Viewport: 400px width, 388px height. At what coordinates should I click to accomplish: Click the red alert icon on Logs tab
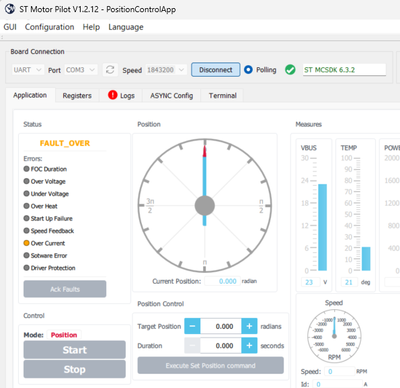point(113,95)
